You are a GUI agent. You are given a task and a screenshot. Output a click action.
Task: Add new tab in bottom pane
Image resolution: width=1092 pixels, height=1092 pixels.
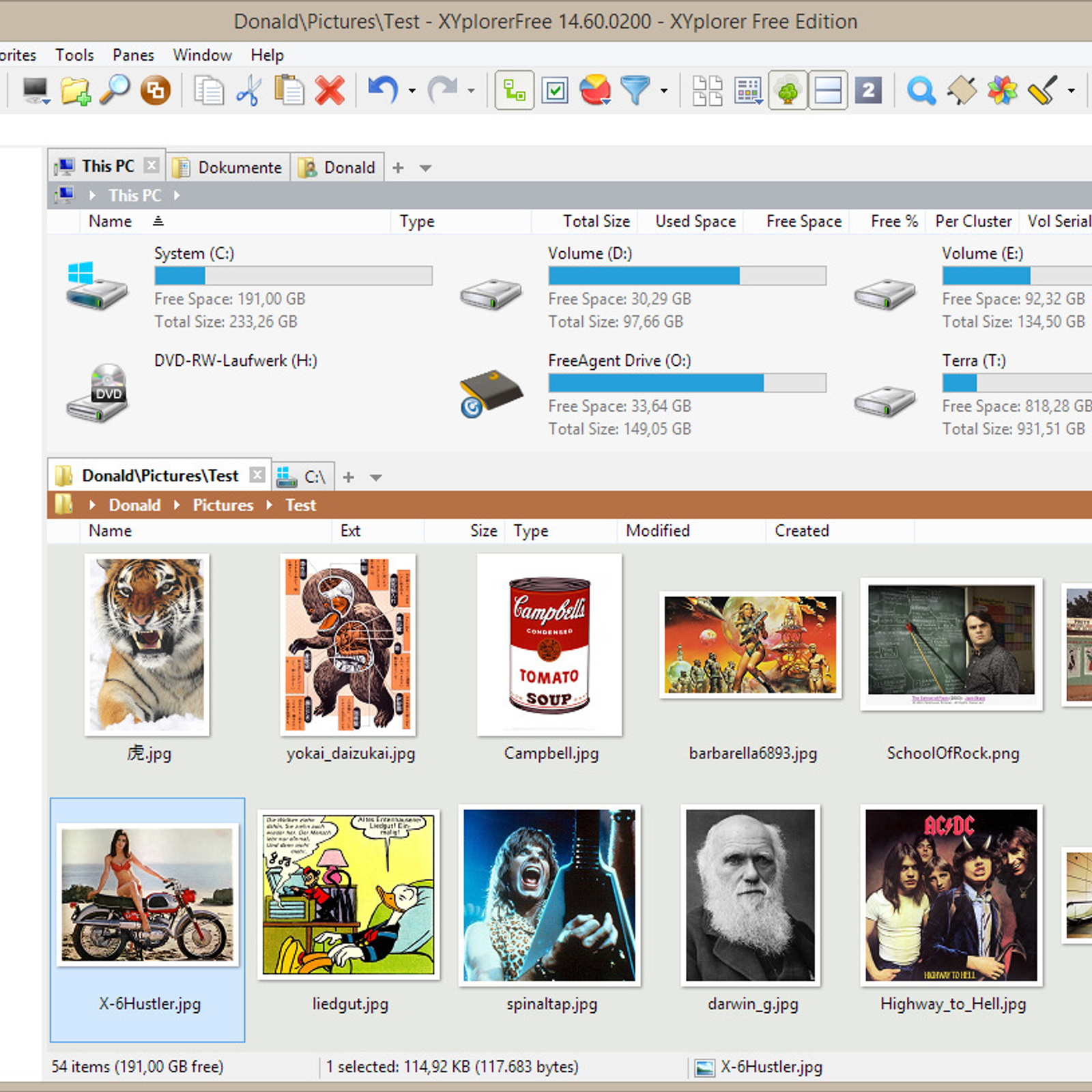pos(348,477)
